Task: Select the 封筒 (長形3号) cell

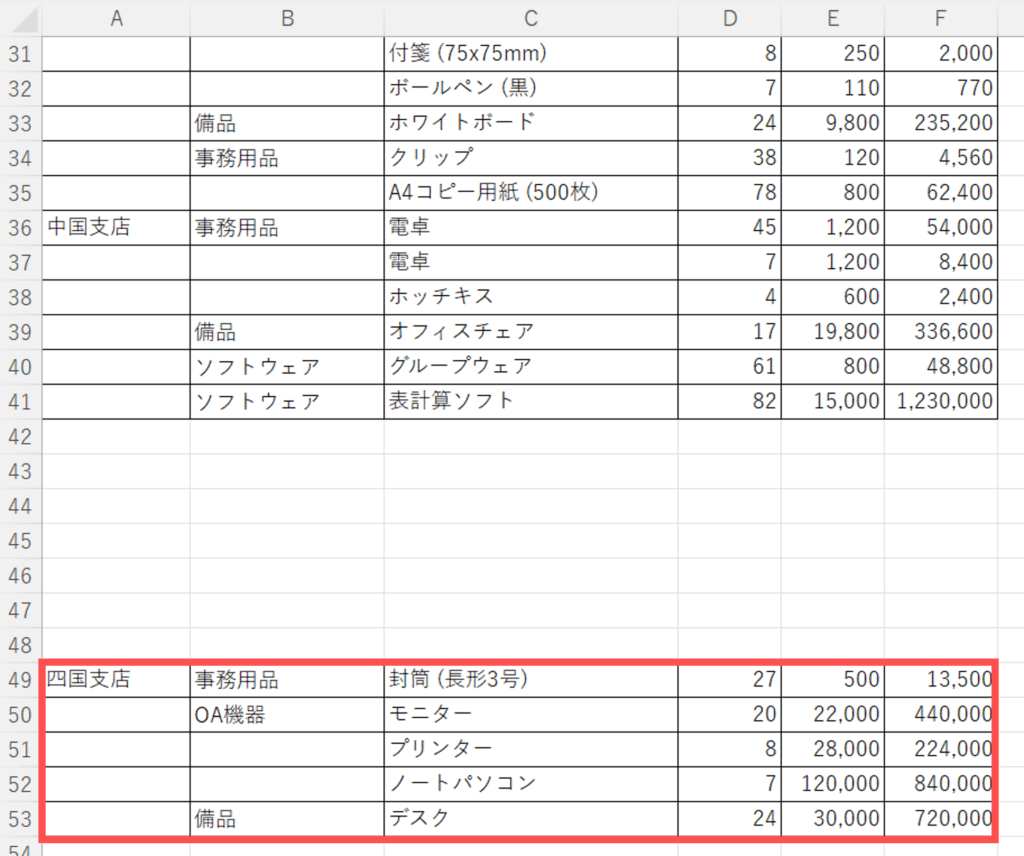Action: pos(530,681)
